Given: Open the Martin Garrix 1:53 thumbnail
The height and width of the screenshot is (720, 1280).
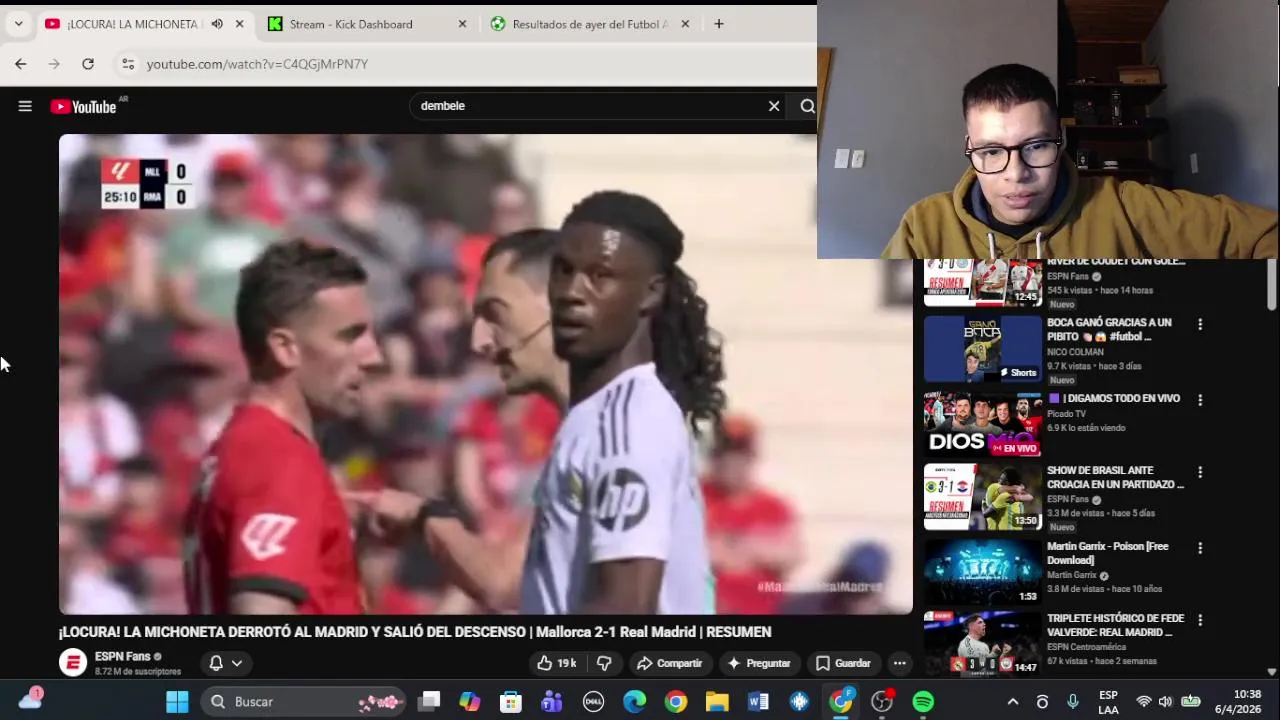Looking at the screenshot, I should 983,572.
